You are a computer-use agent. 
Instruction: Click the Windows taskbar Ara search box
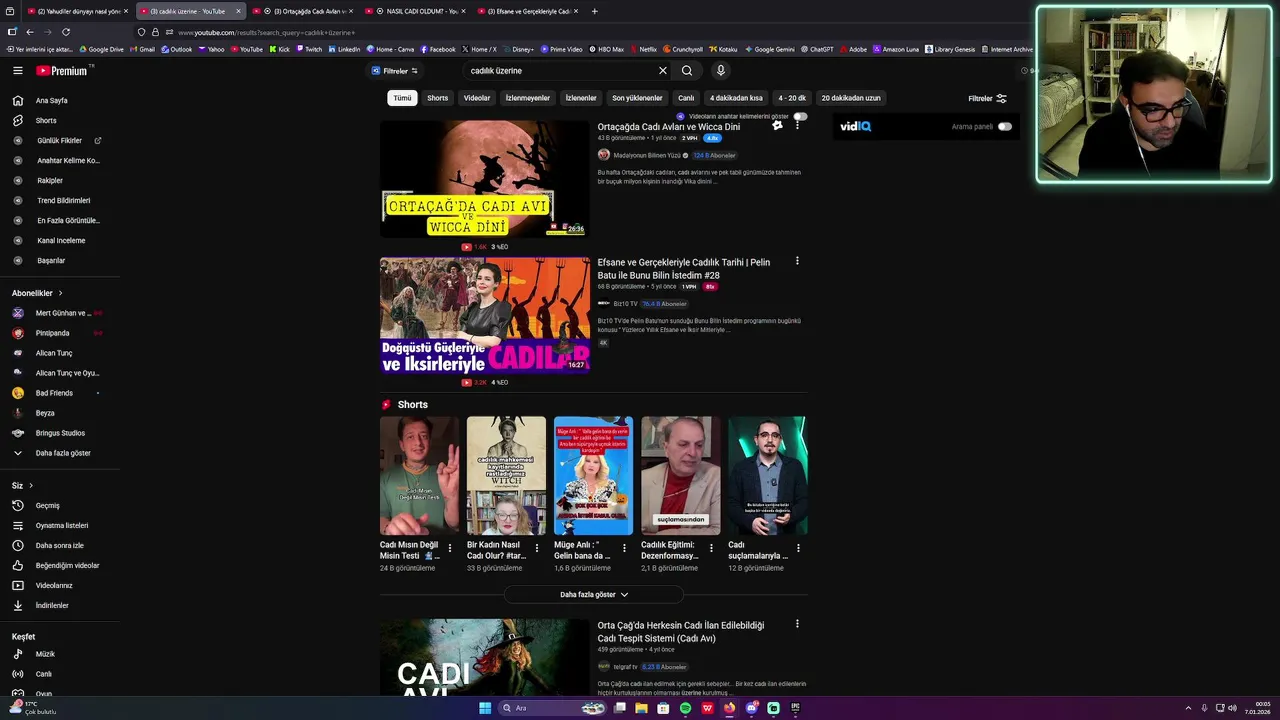coord(552,708)
